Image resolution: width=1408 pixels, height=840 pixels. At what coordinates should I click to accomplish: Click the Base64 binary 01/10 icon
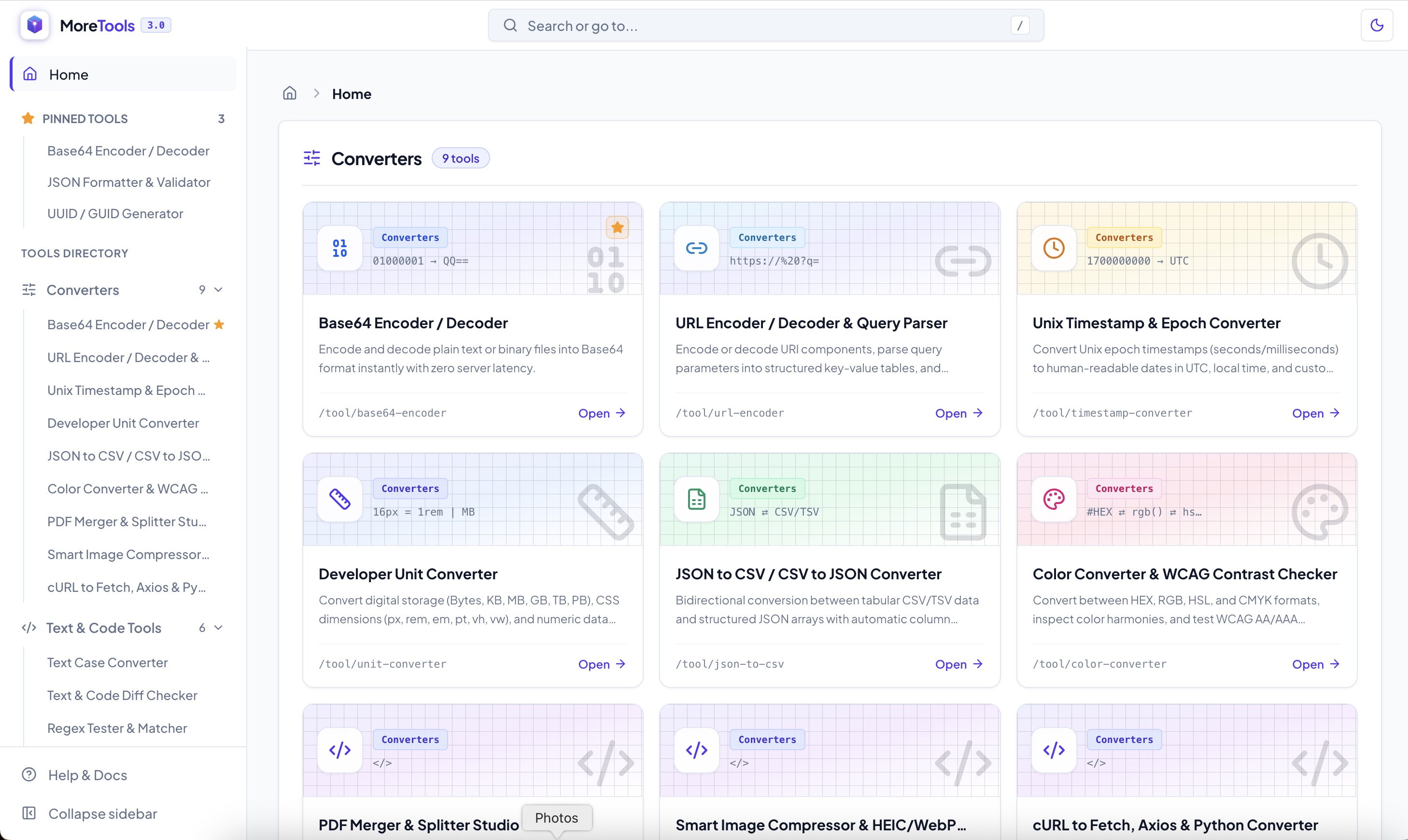click(x=339, y=248)
